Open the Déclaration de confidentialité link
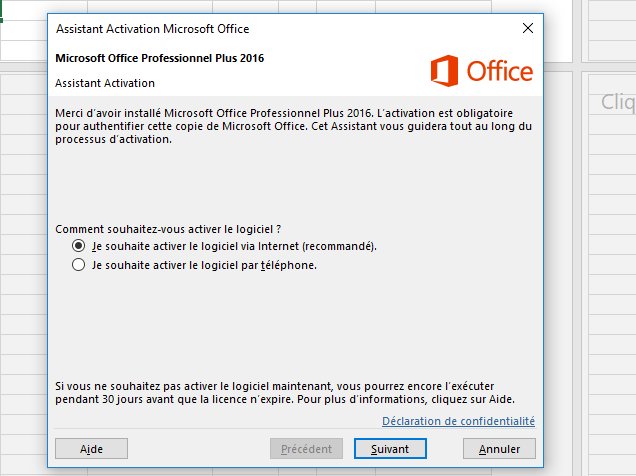636x476 pixels. click(x=458, y=421)
